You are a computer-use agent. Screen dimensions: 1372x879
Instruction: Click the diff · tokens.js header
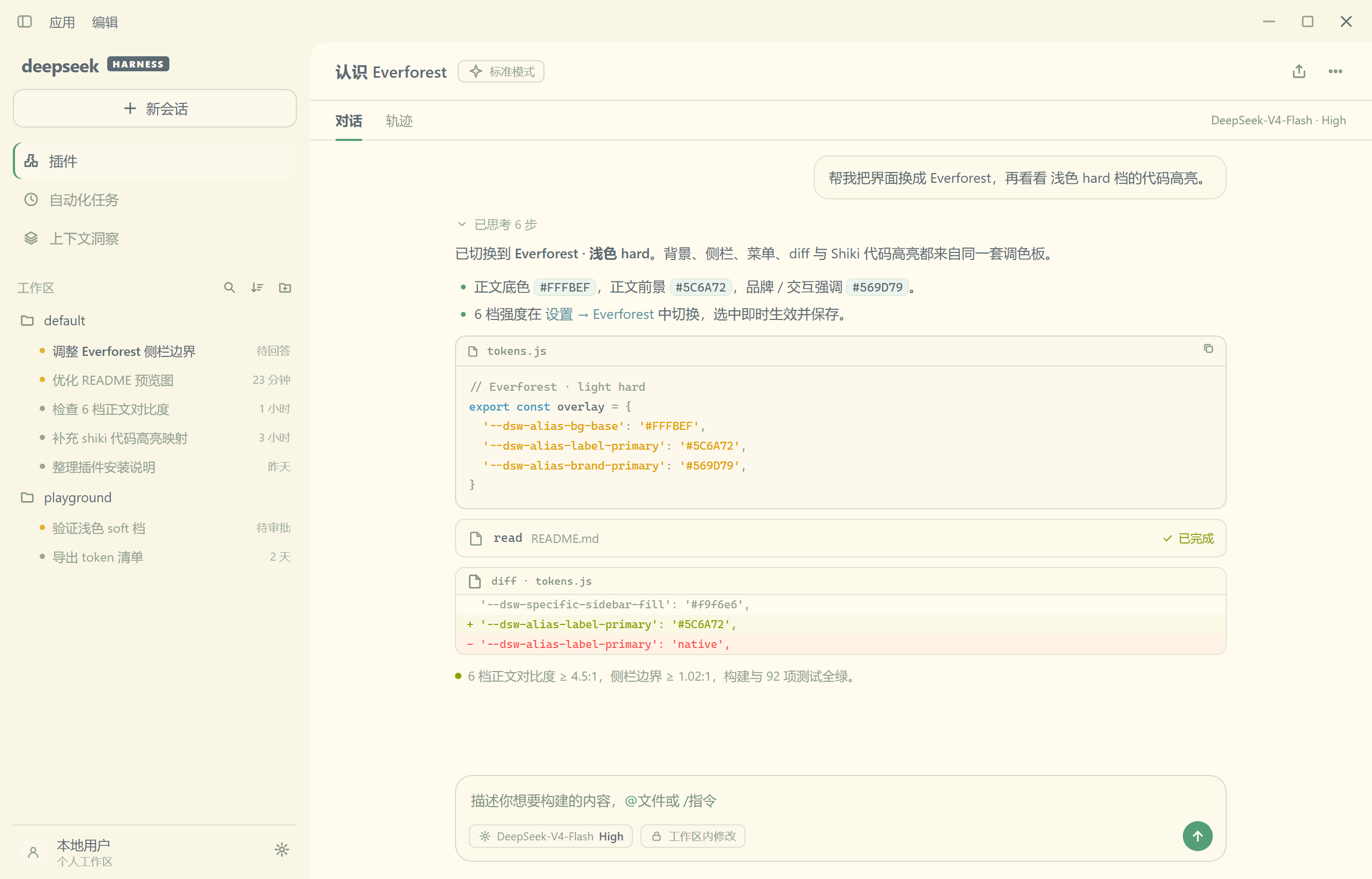[x=841, y=581]
